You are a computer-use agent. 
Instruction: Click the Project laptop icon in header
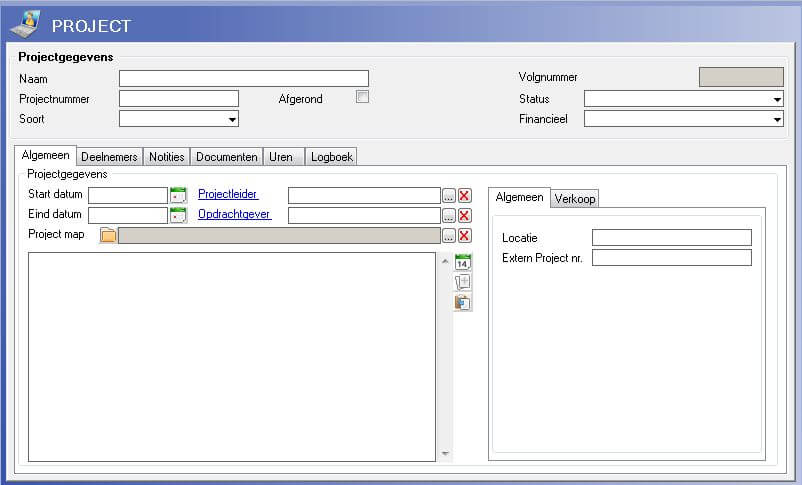coord(26,24)
